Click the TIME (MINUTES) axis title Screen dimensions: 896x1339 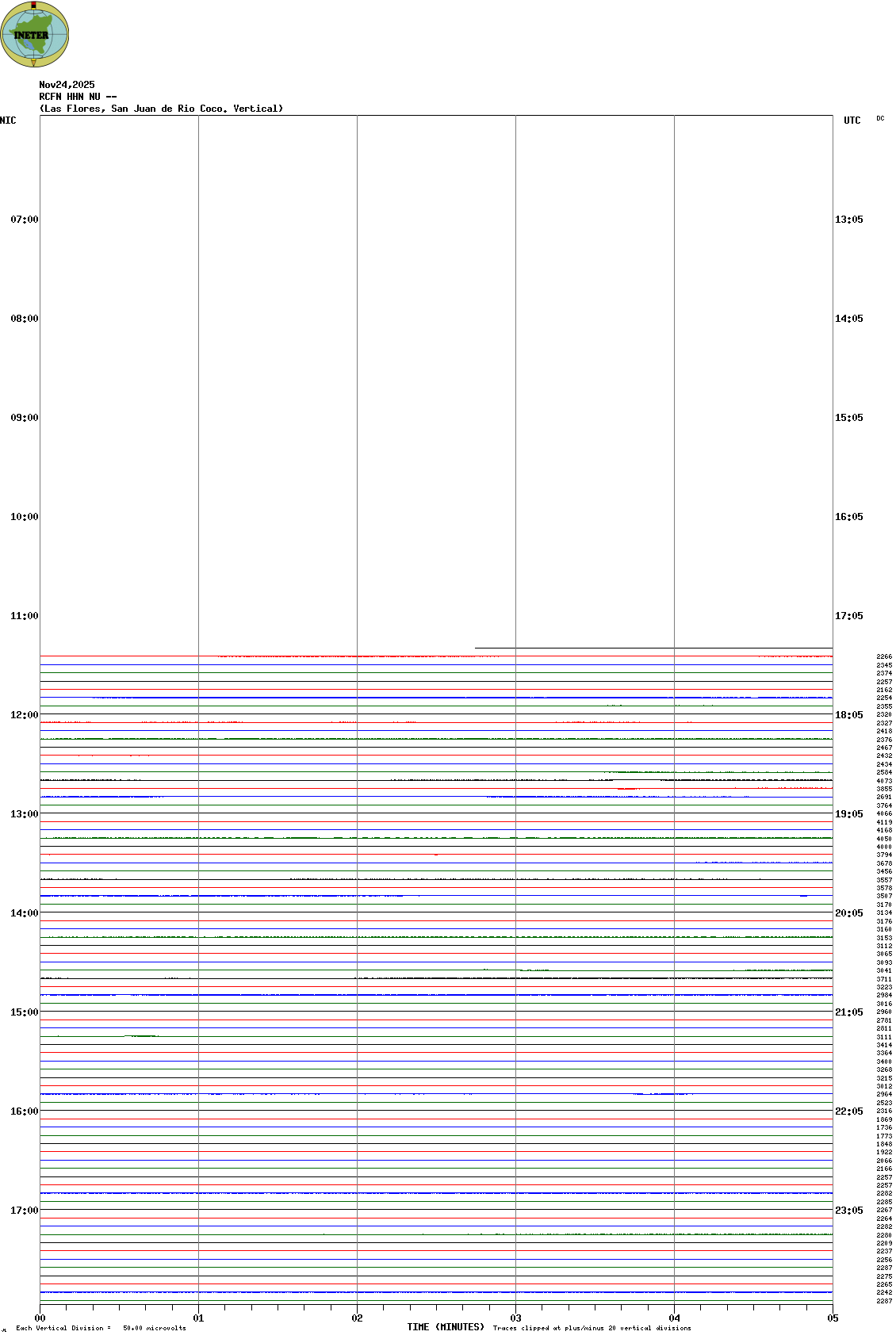pyautogui.click(x=446, y=1327)
